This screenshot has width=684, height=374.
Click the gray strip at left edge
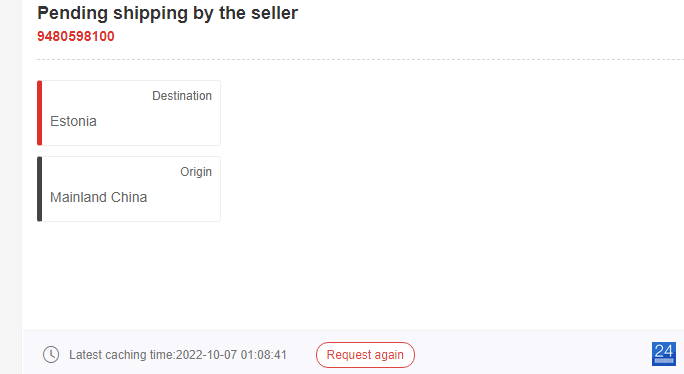coord(11,187)
